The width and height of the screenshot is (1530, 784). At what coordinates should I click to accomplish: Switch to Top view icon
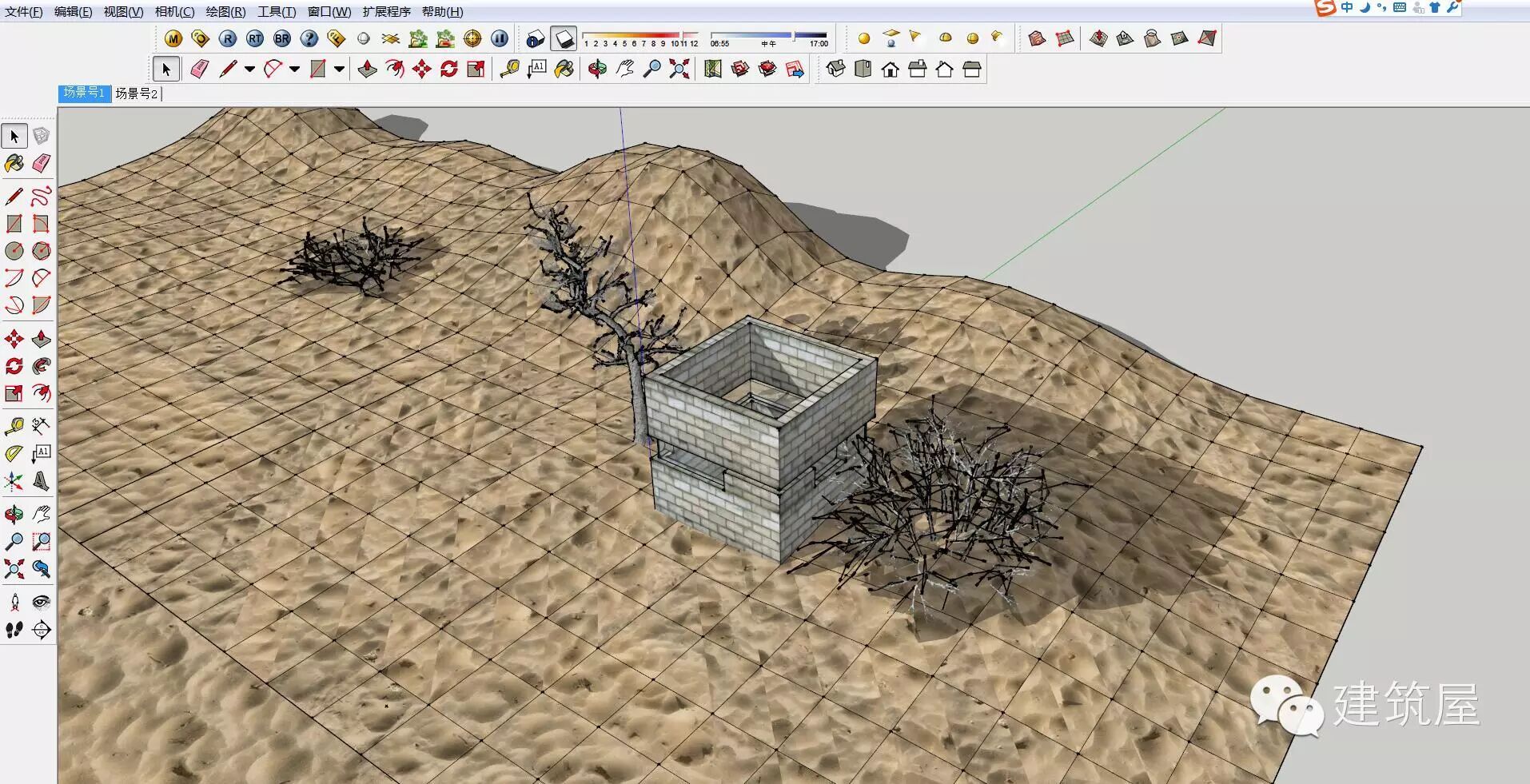(x=863, y=70)
